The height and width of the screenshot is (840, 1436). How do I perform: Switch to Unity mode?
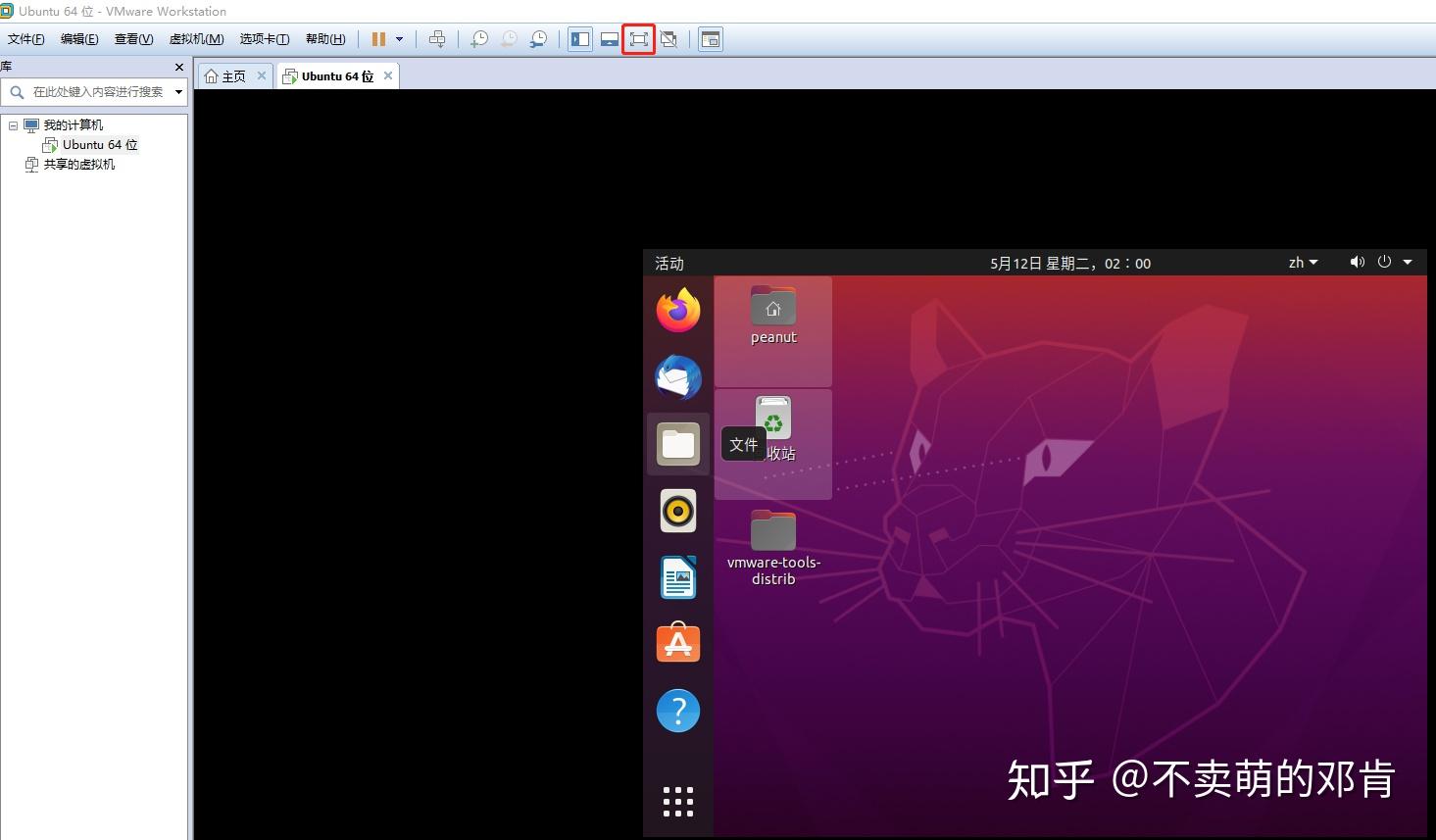click(668, 39)
